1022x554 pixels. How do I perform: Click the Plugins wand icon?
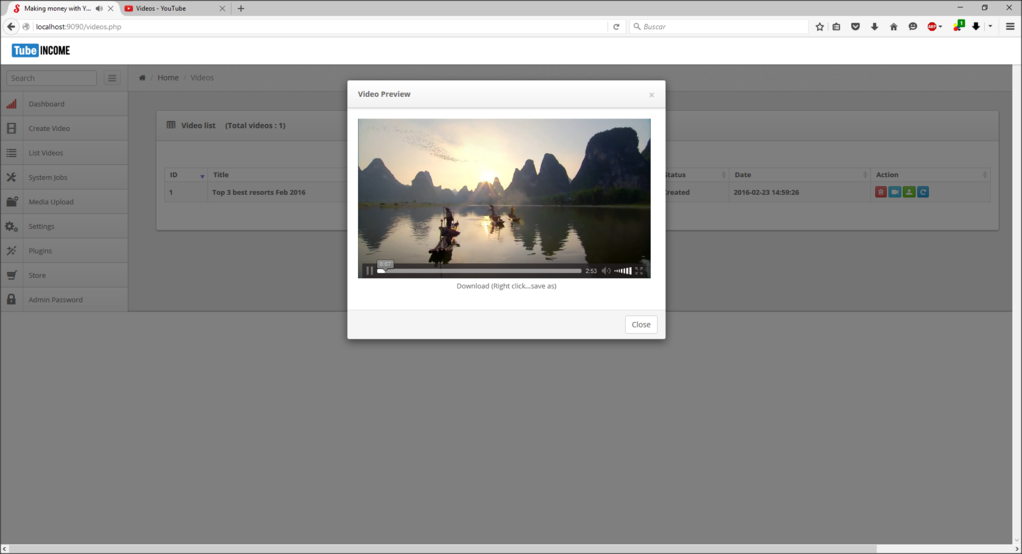tap(11, 251)
